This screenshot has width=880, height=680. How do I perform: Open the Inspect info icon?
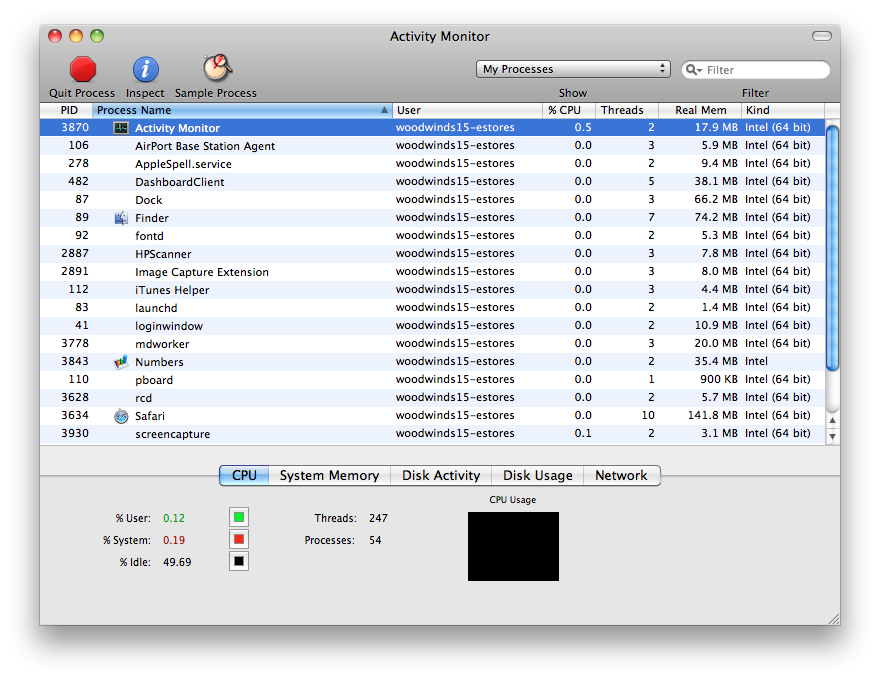point(145,70)
